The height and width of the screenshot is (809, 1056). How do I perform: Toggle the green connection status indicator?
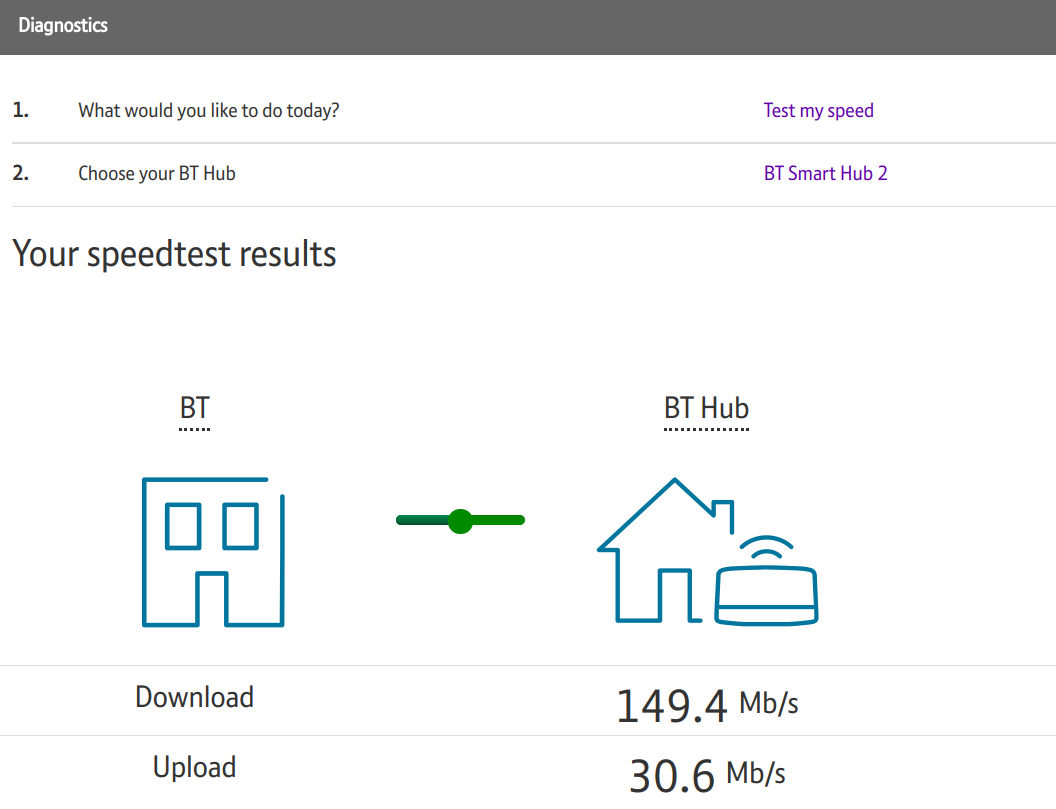(460, 520)
